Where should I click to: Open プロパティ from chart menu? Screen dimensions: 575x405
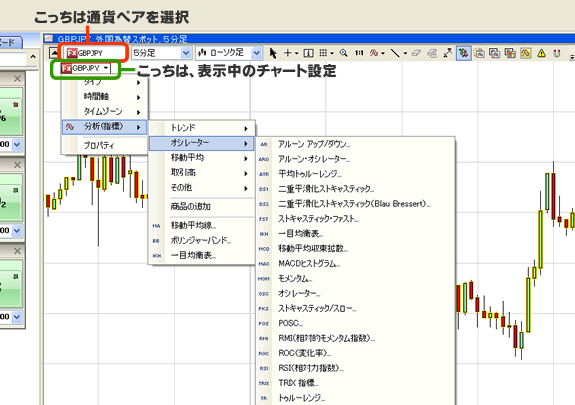[x=105, y=146]
